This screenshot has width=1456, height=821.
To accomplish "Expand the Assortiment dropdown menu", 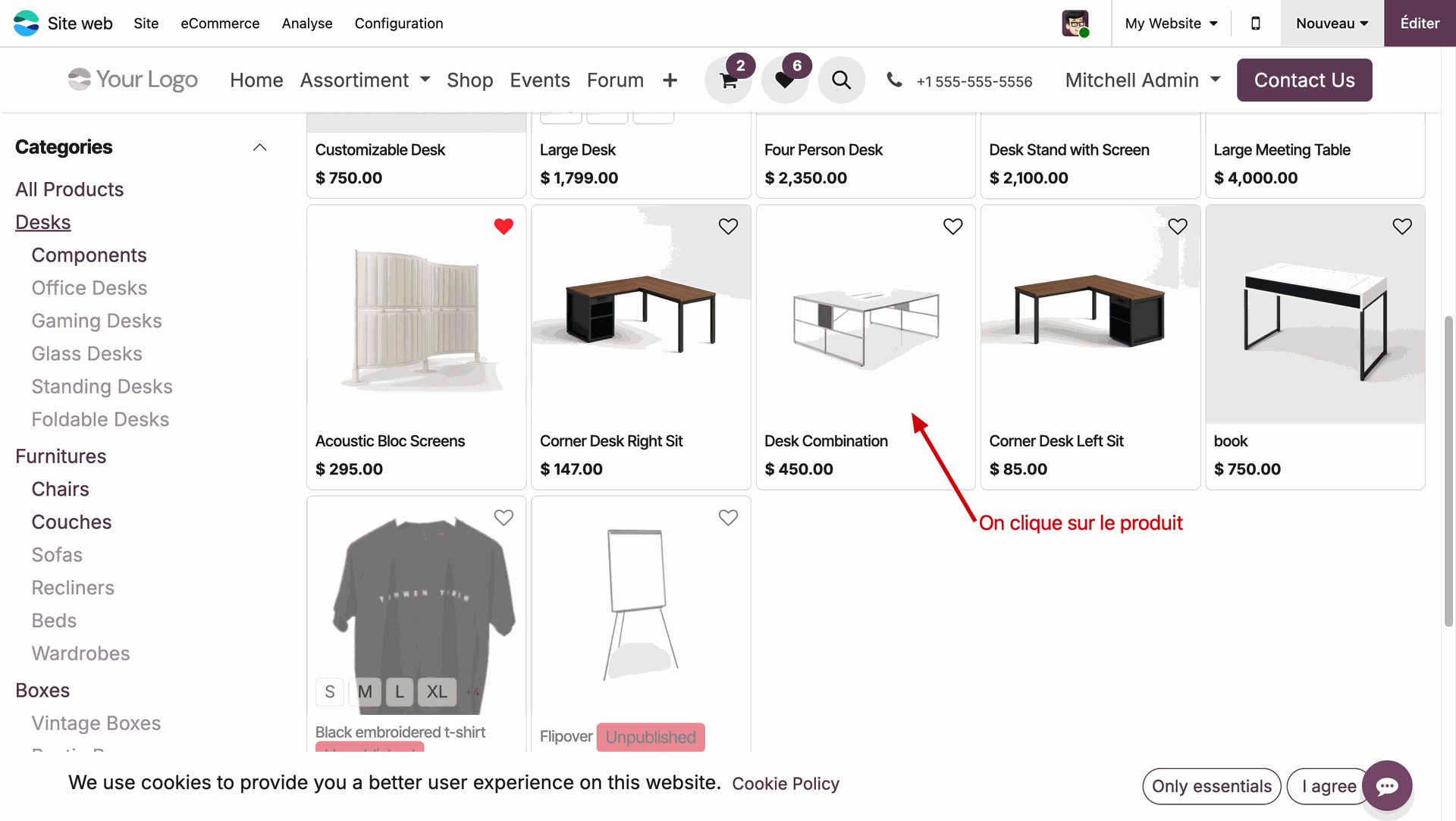I will (365, 80).
